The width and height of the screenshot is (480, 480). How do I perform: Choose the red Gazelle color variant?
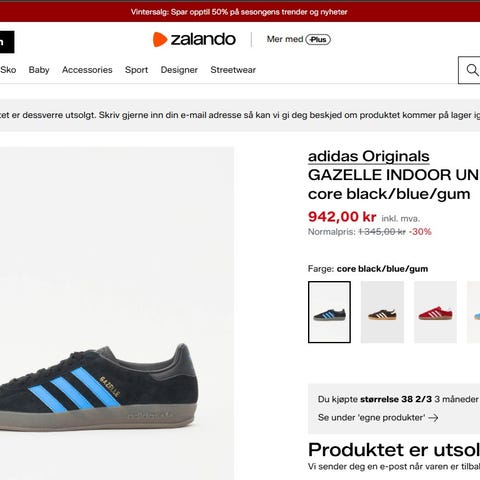click(435, 312)
